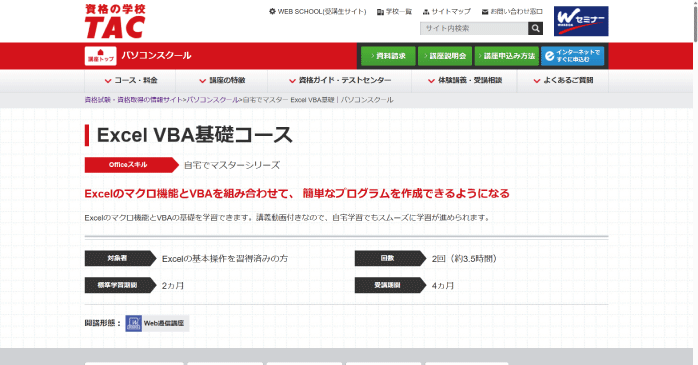Click the パソコンスクール header title
This screenshot has height=365, width=698.
[x=156, y=56]
